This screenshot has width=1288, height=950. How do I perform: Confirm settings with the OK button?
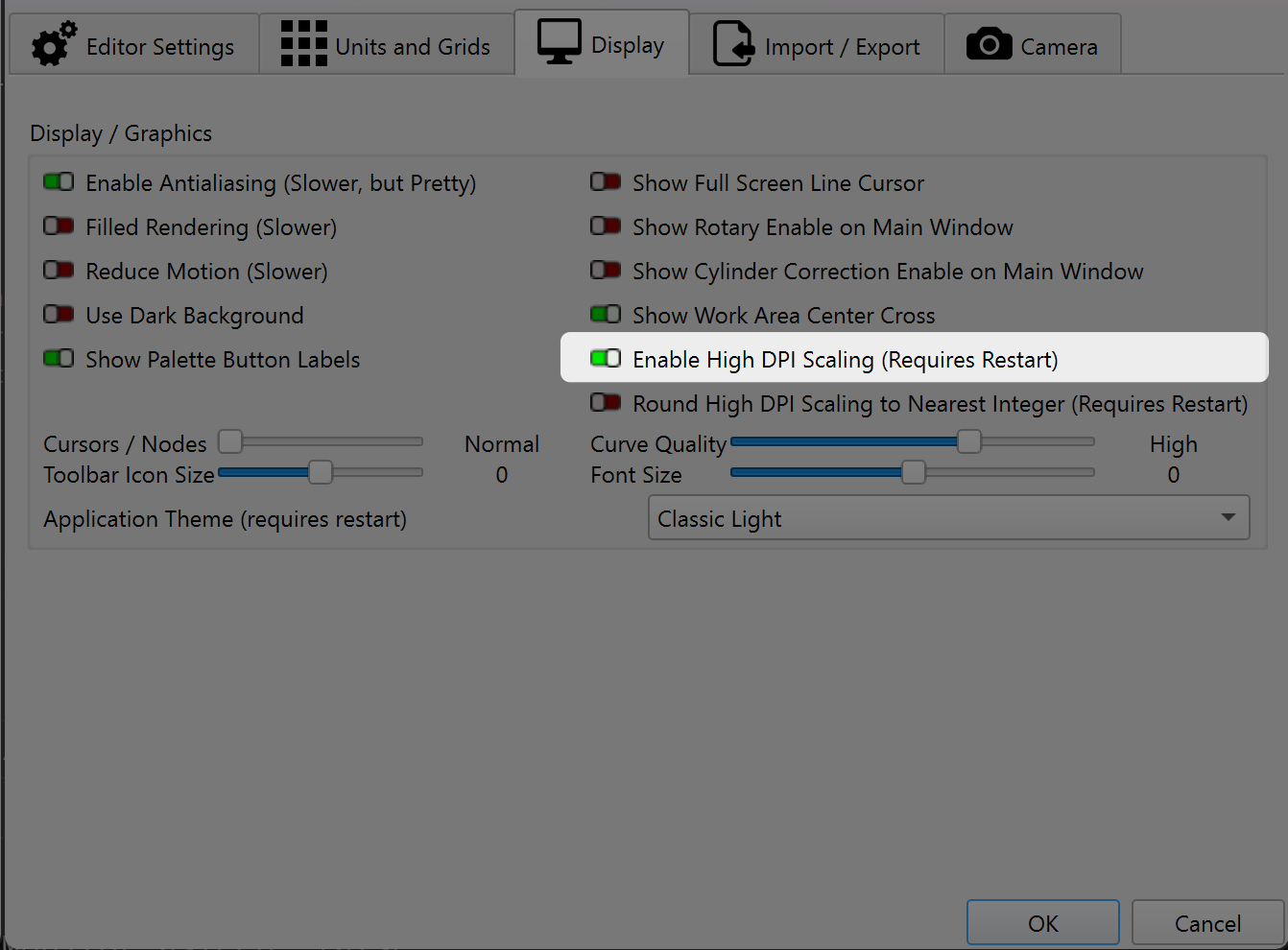click(1042, 922)
